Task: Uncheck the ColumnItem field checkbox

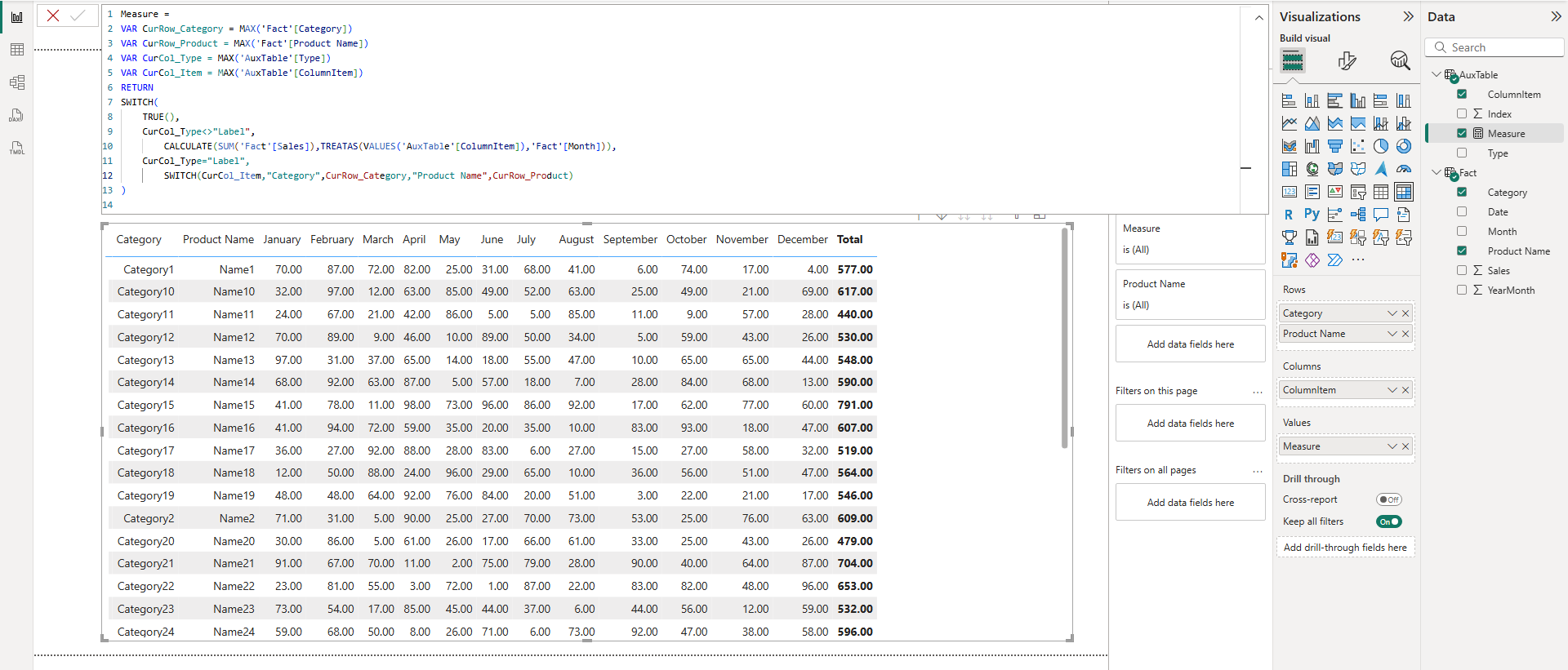Action: tap(1462, 94)
